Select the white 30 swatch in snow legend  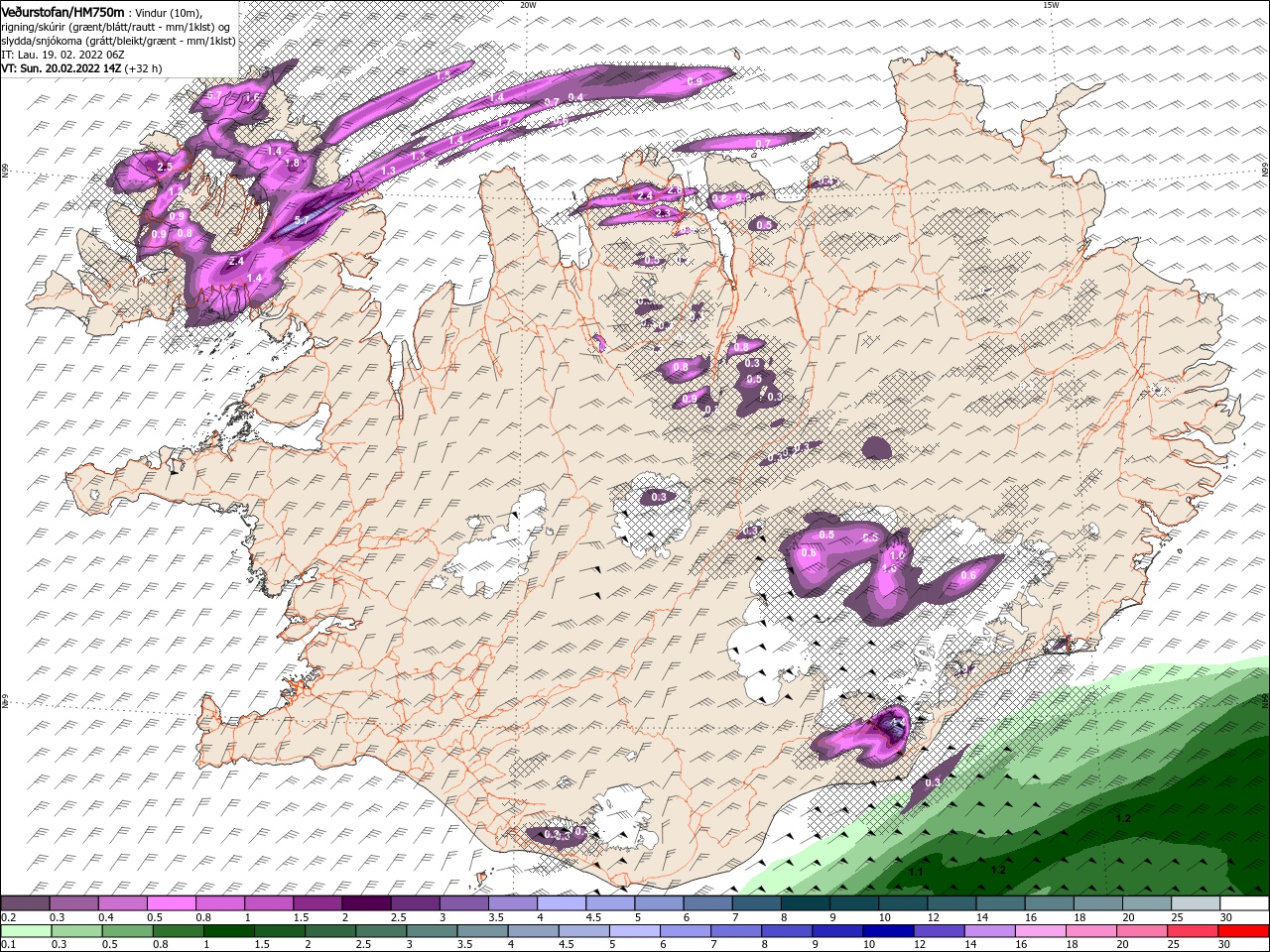pos(1243,903)
